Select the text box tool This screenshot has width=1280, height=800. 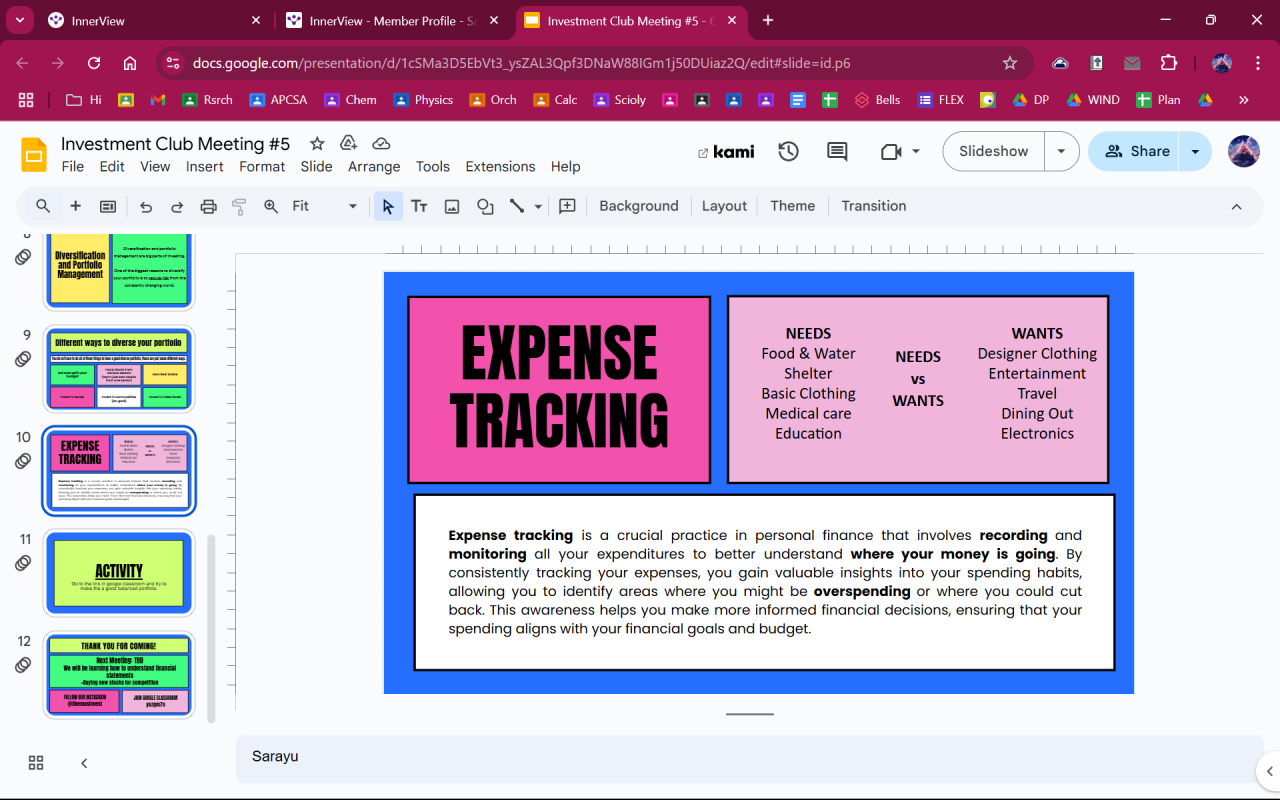[x=419, y=207]
